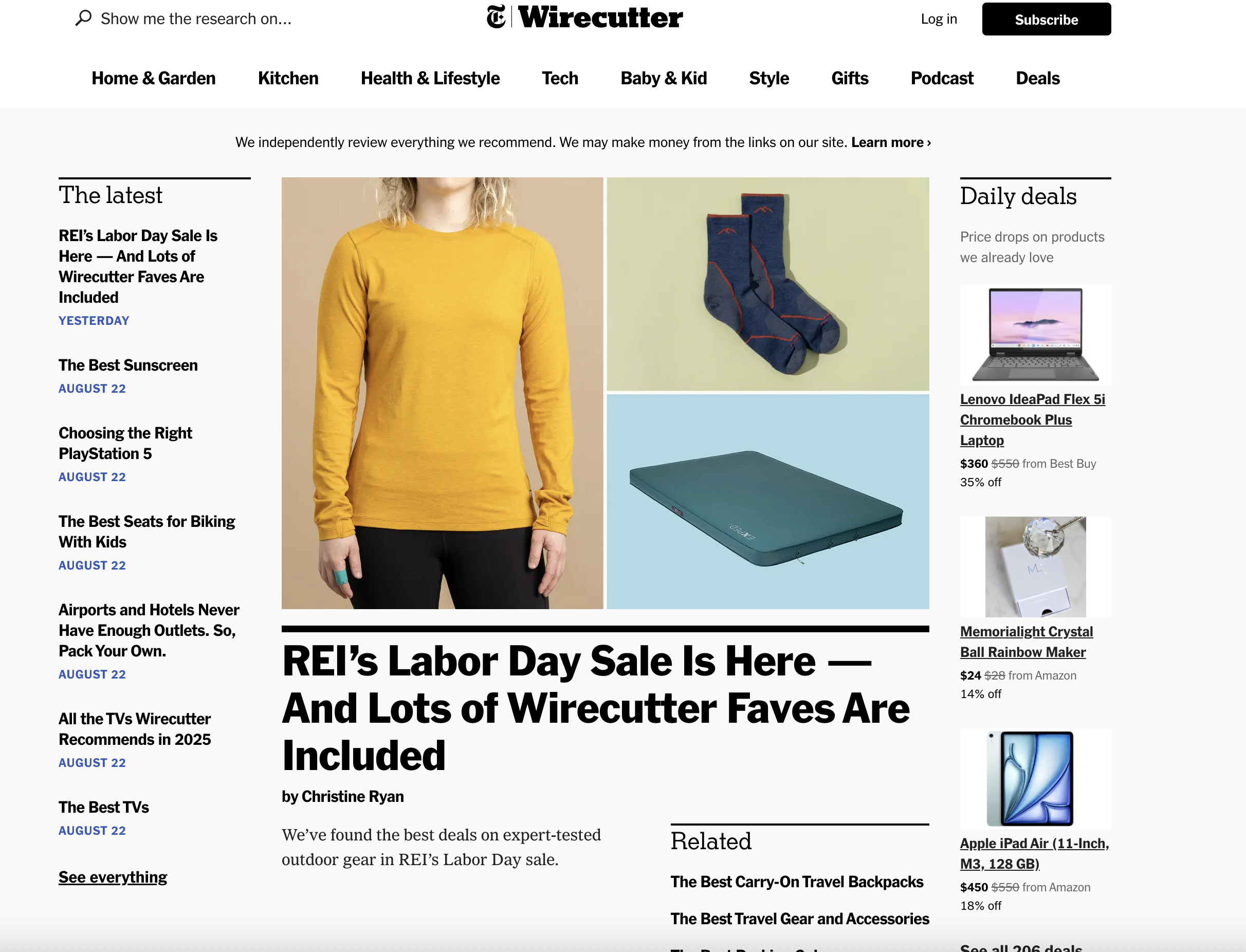Image resolution: width=1246 pixels, height=952 pixels.
Task: Open the Home & Garden menu
Action: [x=154, y=78]
